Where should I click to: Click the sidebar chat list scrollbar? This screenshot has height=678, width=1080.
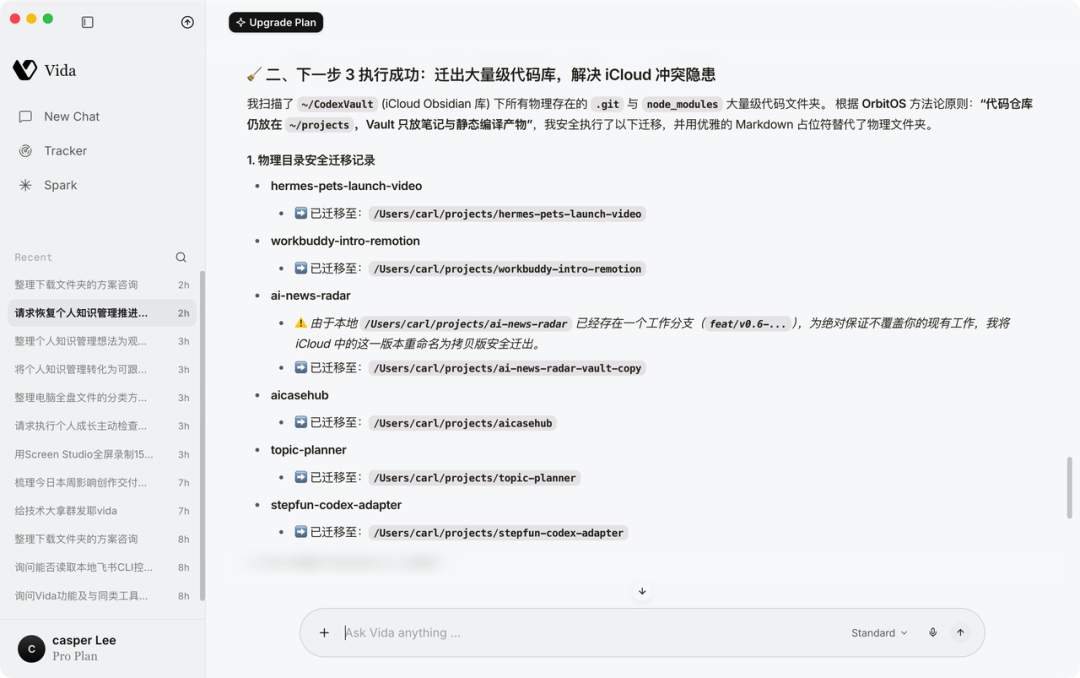[202, 435]
